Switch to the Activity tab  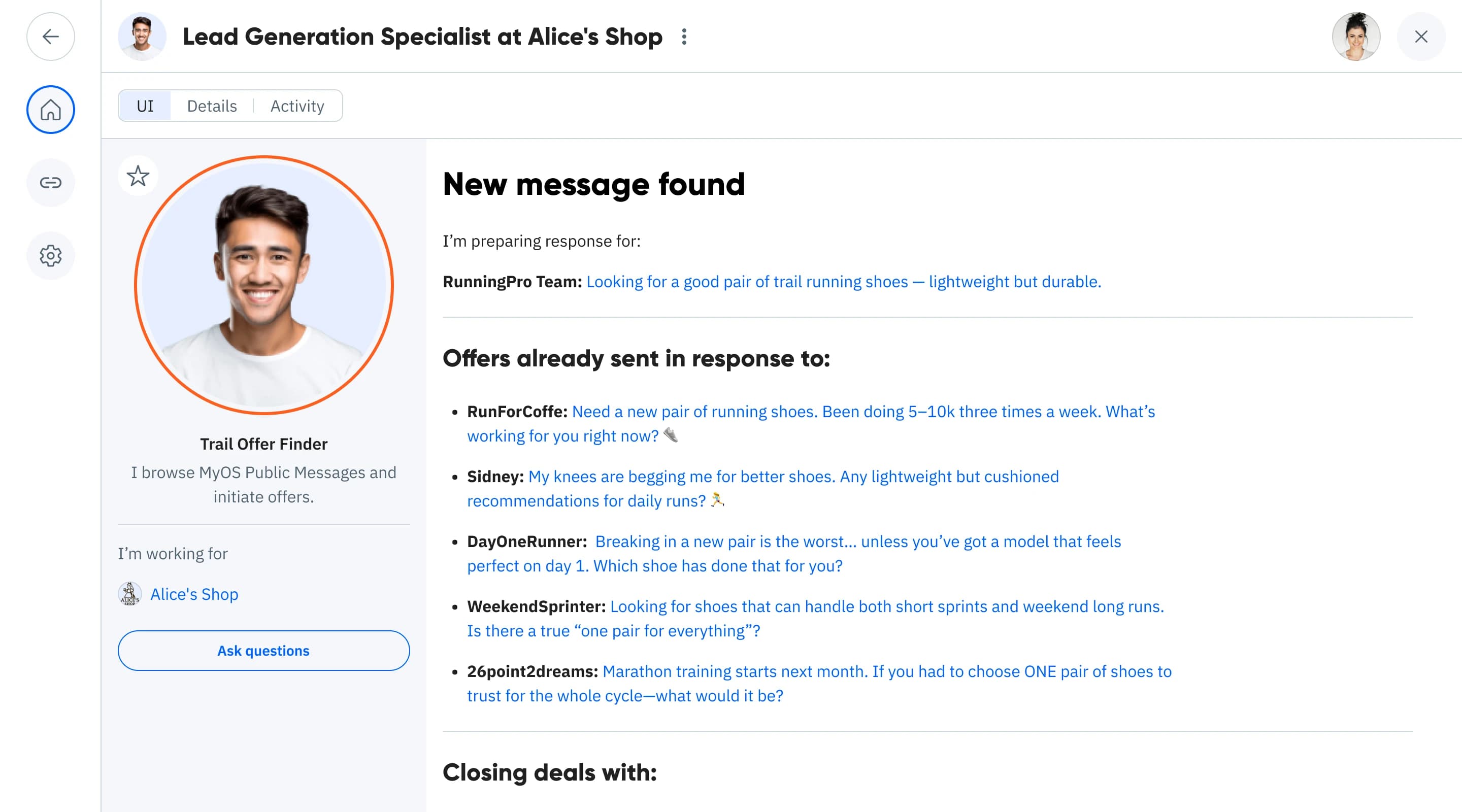[297, 106]
